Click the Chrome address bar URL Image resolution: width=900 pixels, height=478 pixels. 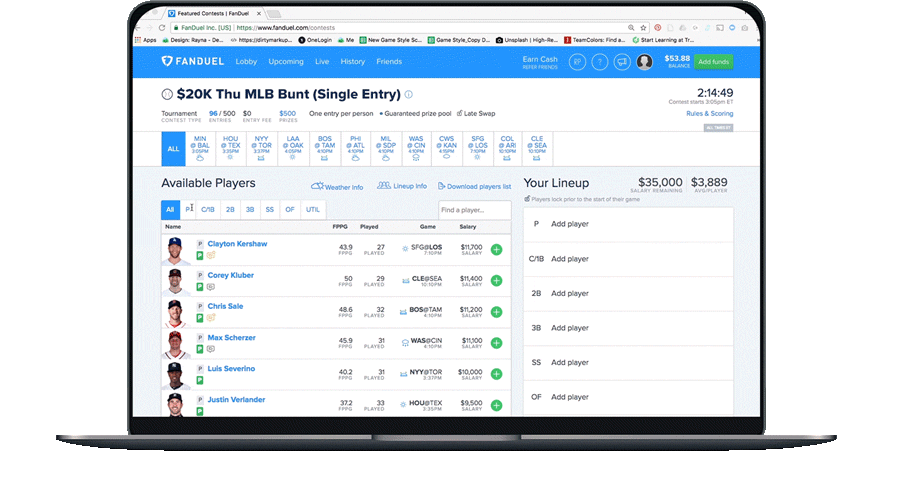pos(286,28)
